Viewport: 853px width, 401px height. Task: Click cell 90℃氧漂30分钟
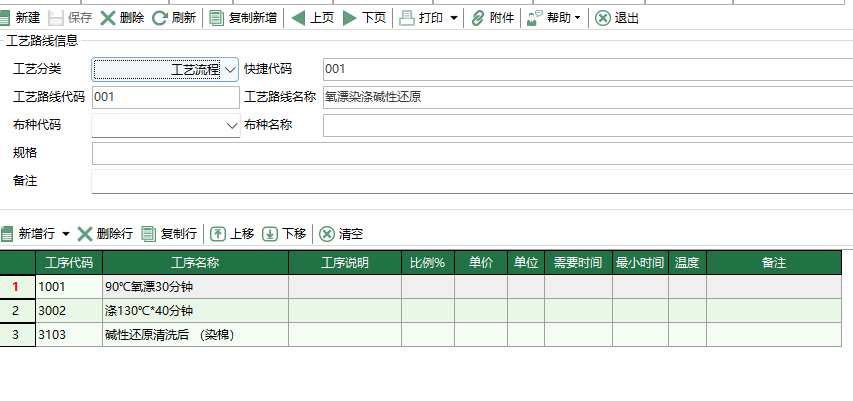click(x=195, y=287)
